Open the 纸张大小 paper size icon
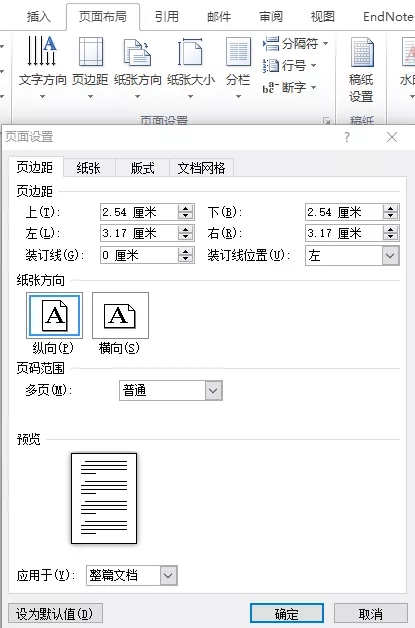The height and width of the screenshot is (628, 415). pos(191,67)
